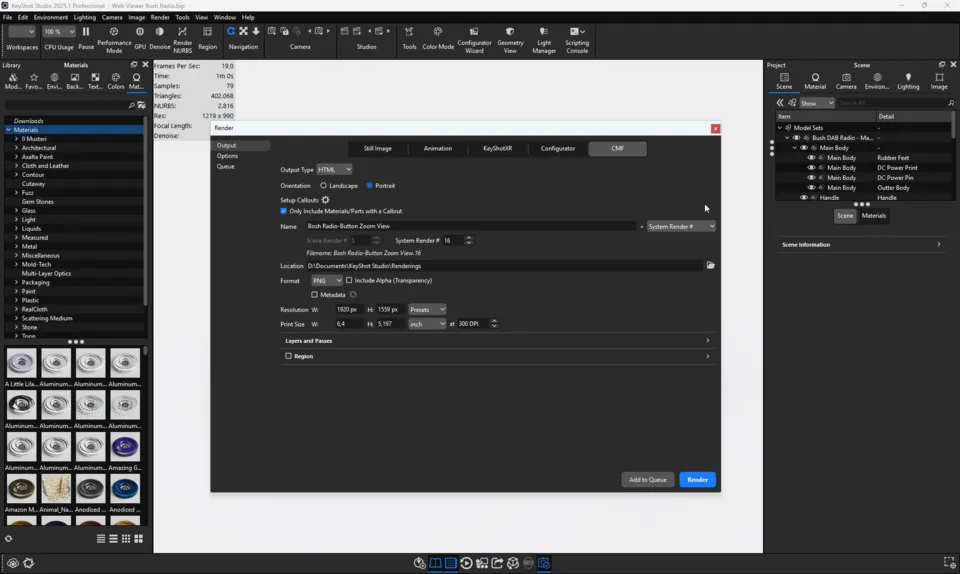This screenshot has width=960, height=574.
Task: Click the Pause render icon
Action: (x=86, y=32)
